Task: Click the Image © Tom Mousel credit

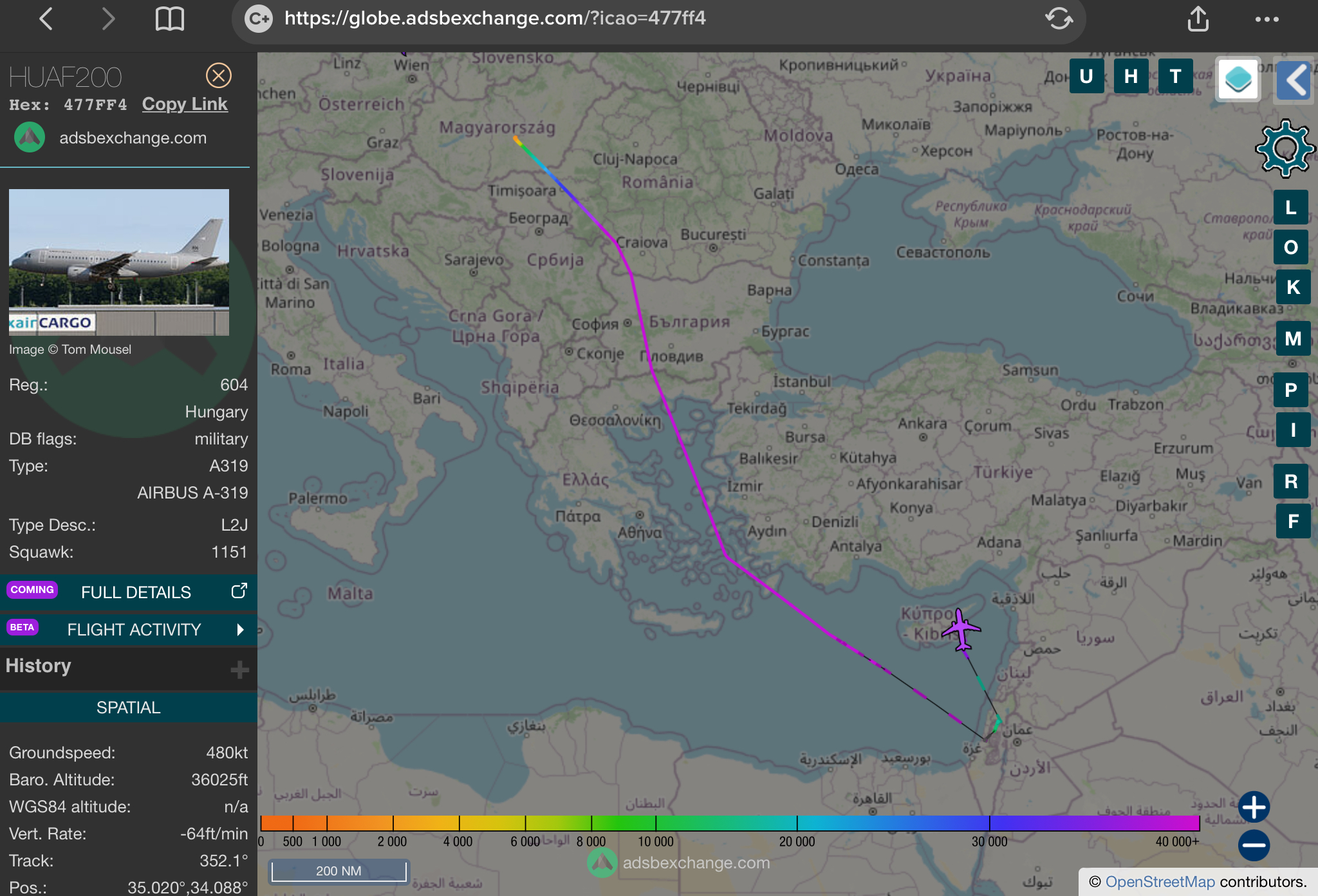Action: click(x=70, y=349)
